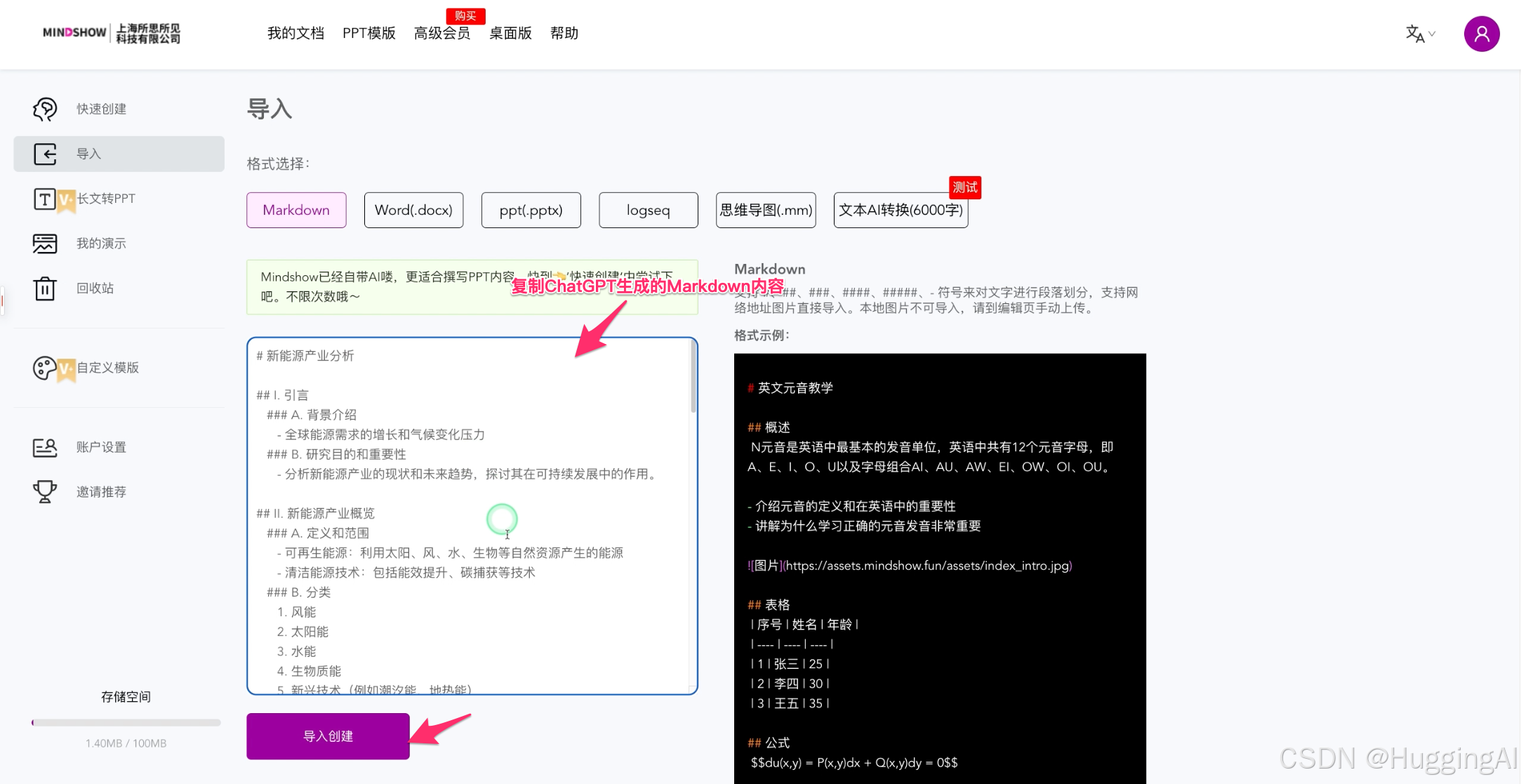Screen dimensions: 1521x784
Task: Select 文本AI转换(6000字) format button
Action: tap(901, 210)
